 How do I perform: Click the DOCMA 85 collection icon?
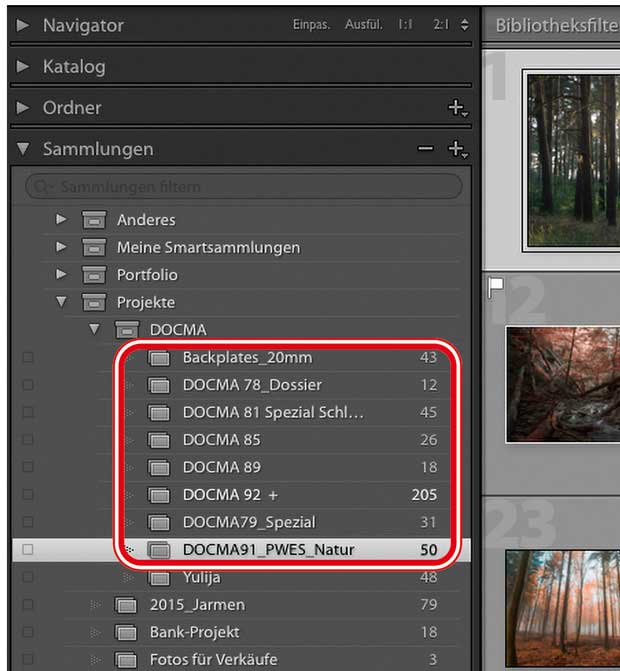[159, 440]
